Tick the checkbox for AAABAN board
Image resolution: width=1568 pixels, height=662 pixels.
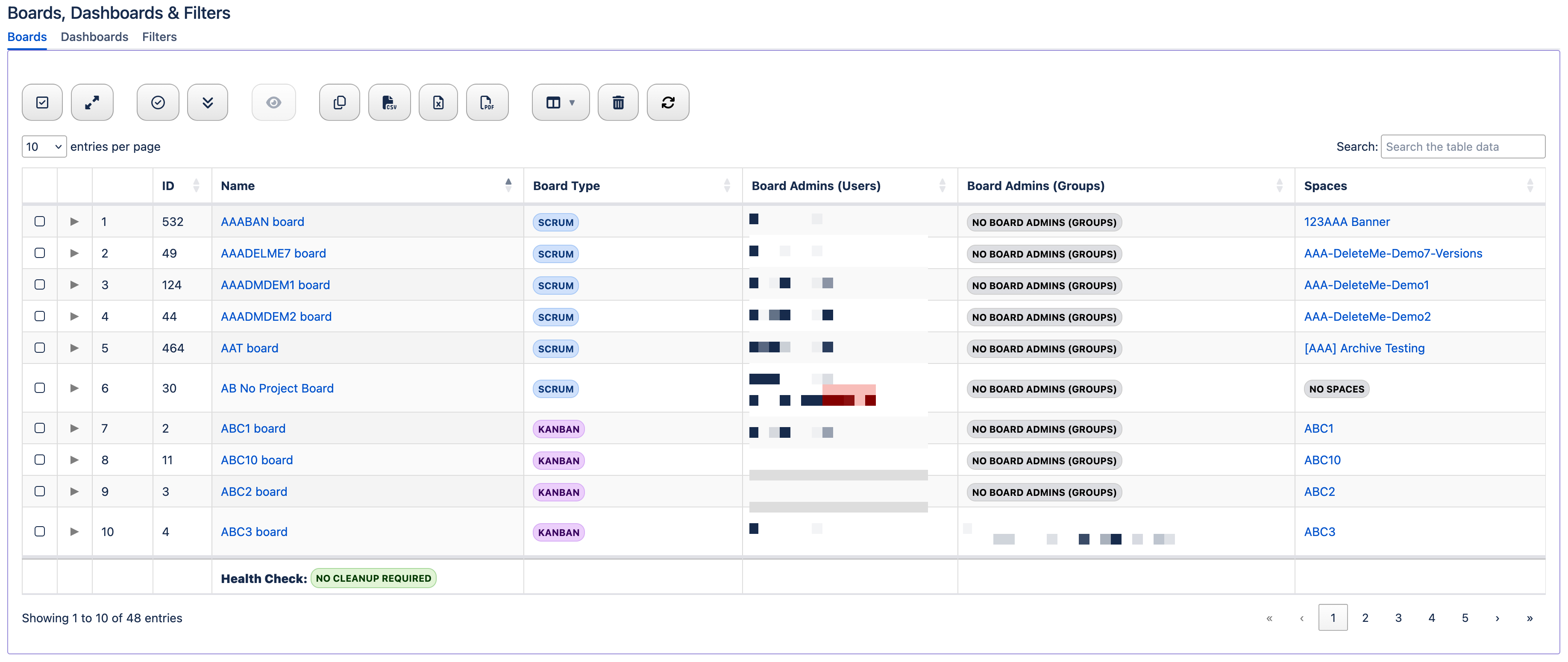click(40, 222)
